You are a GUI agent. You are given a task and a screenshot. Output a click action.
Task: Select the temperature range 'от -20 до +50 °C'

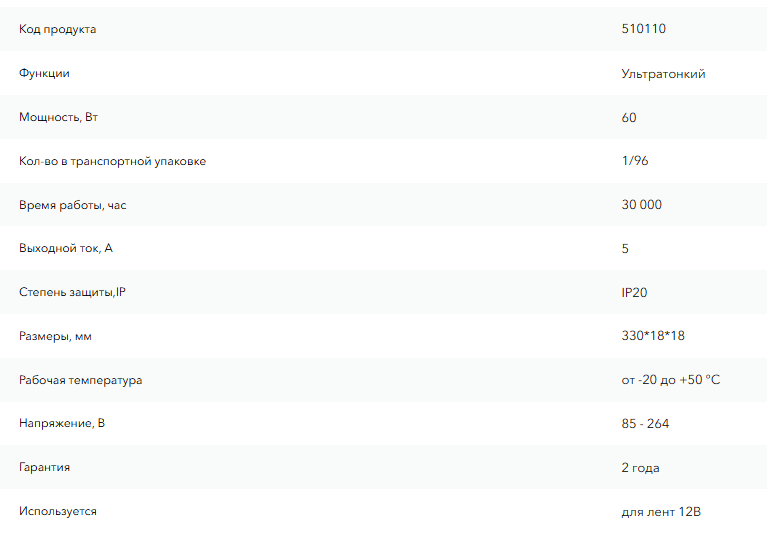click(671, 380)
